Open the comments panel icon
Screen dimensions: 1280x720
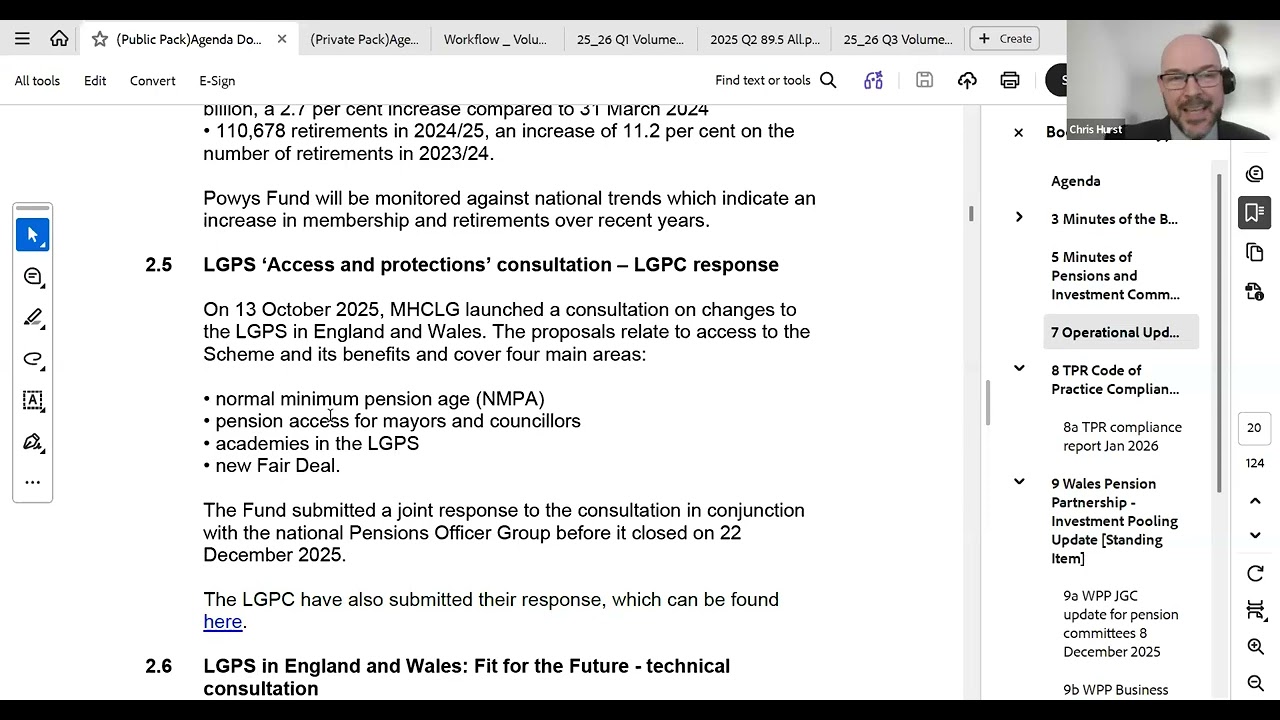point(1254,174)
